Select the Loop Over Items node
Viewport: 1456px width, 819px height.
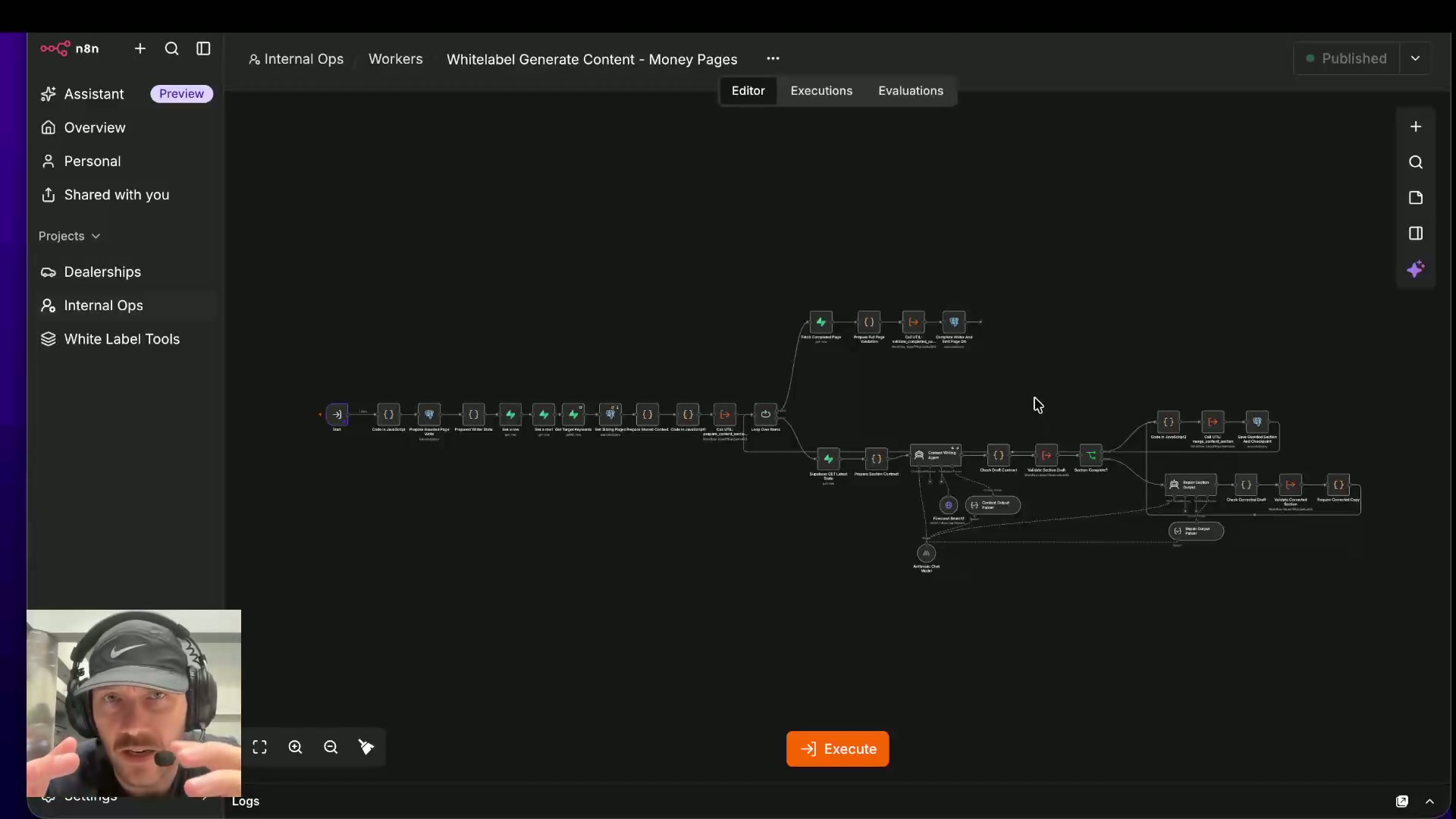point(766,415)
